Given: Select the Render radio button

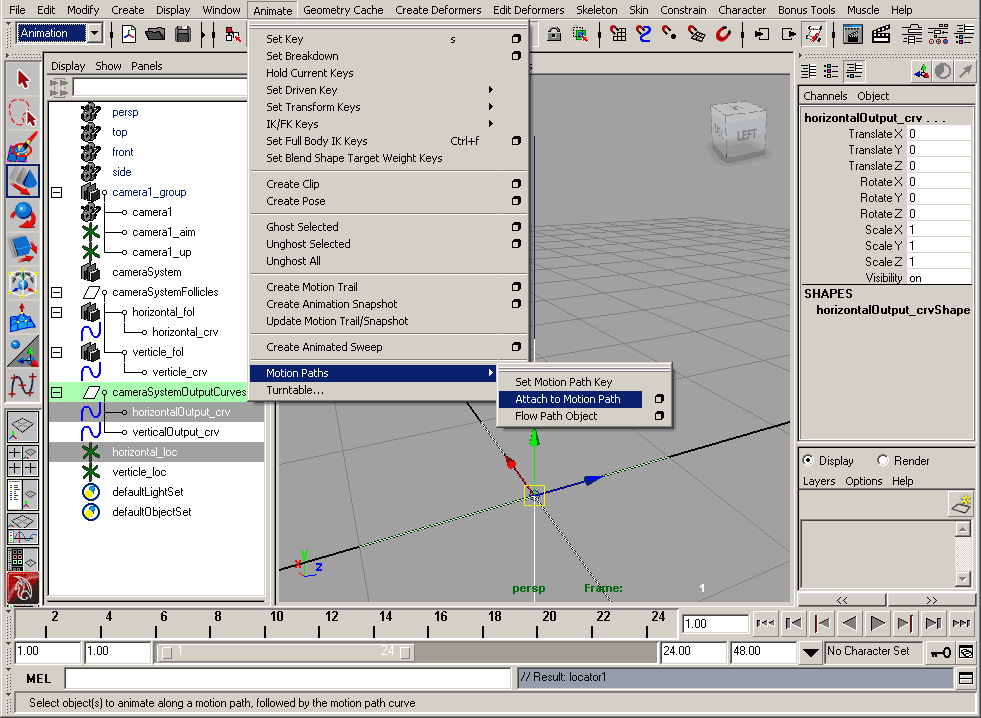Looking at the screenshot, I should 883,460.
